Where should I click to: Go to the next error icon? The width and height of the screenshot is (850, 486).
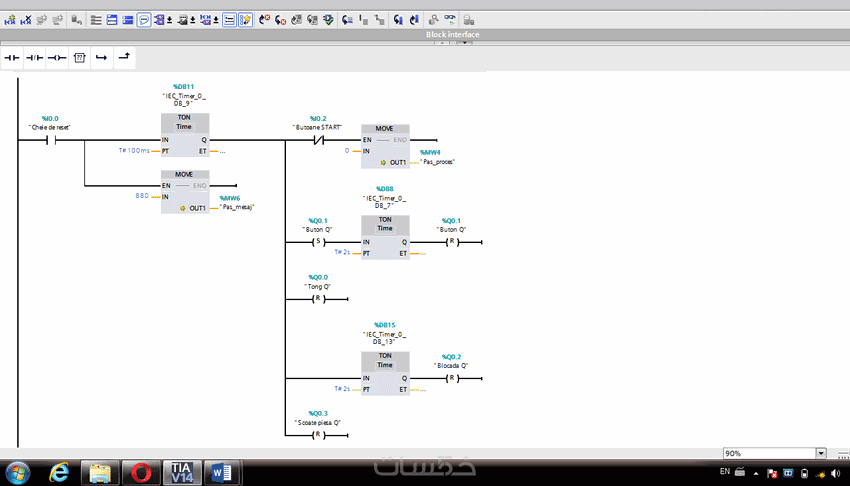point(280,20)
